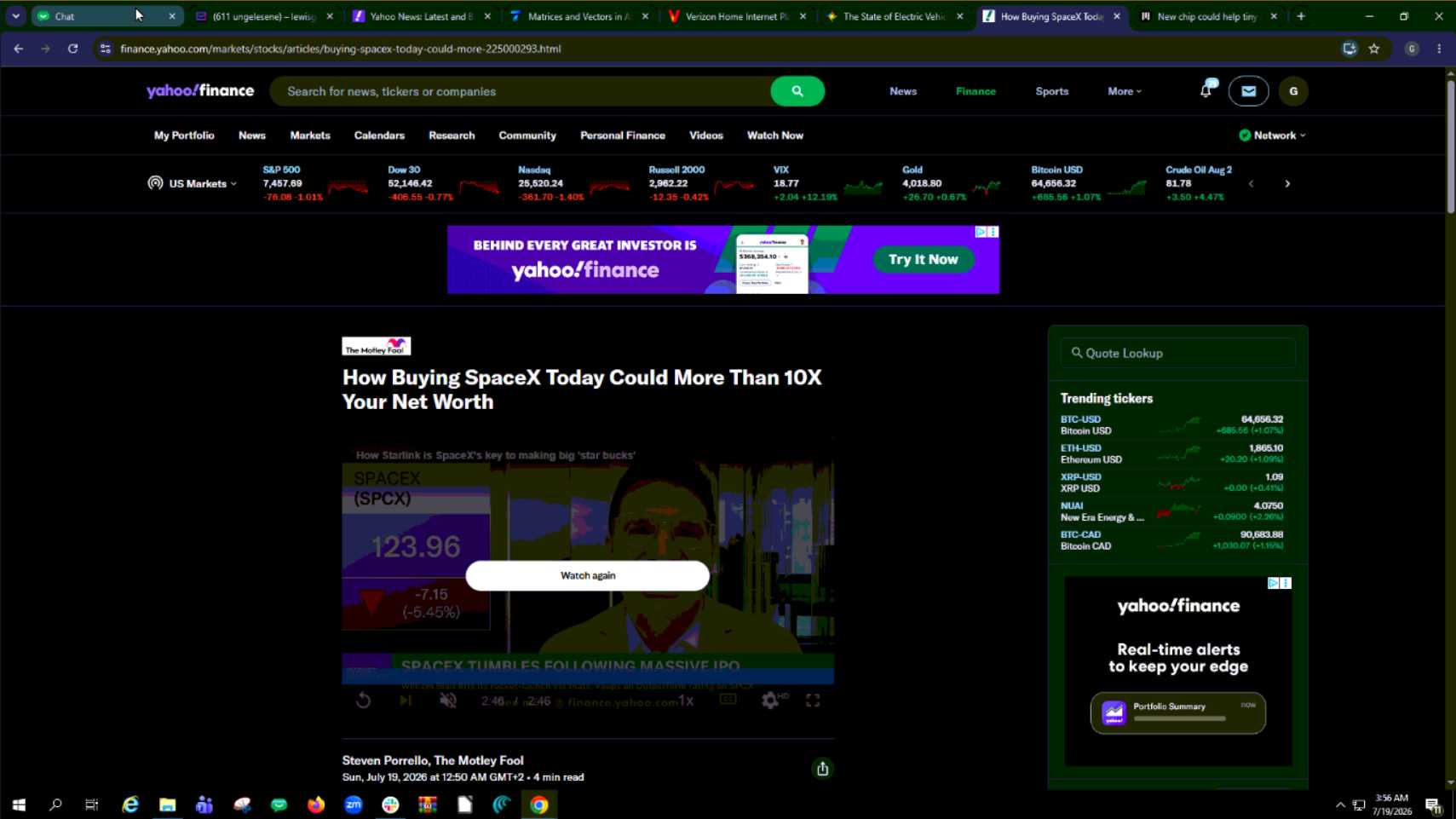Open video quality settings gear

[x=770, y=701]
